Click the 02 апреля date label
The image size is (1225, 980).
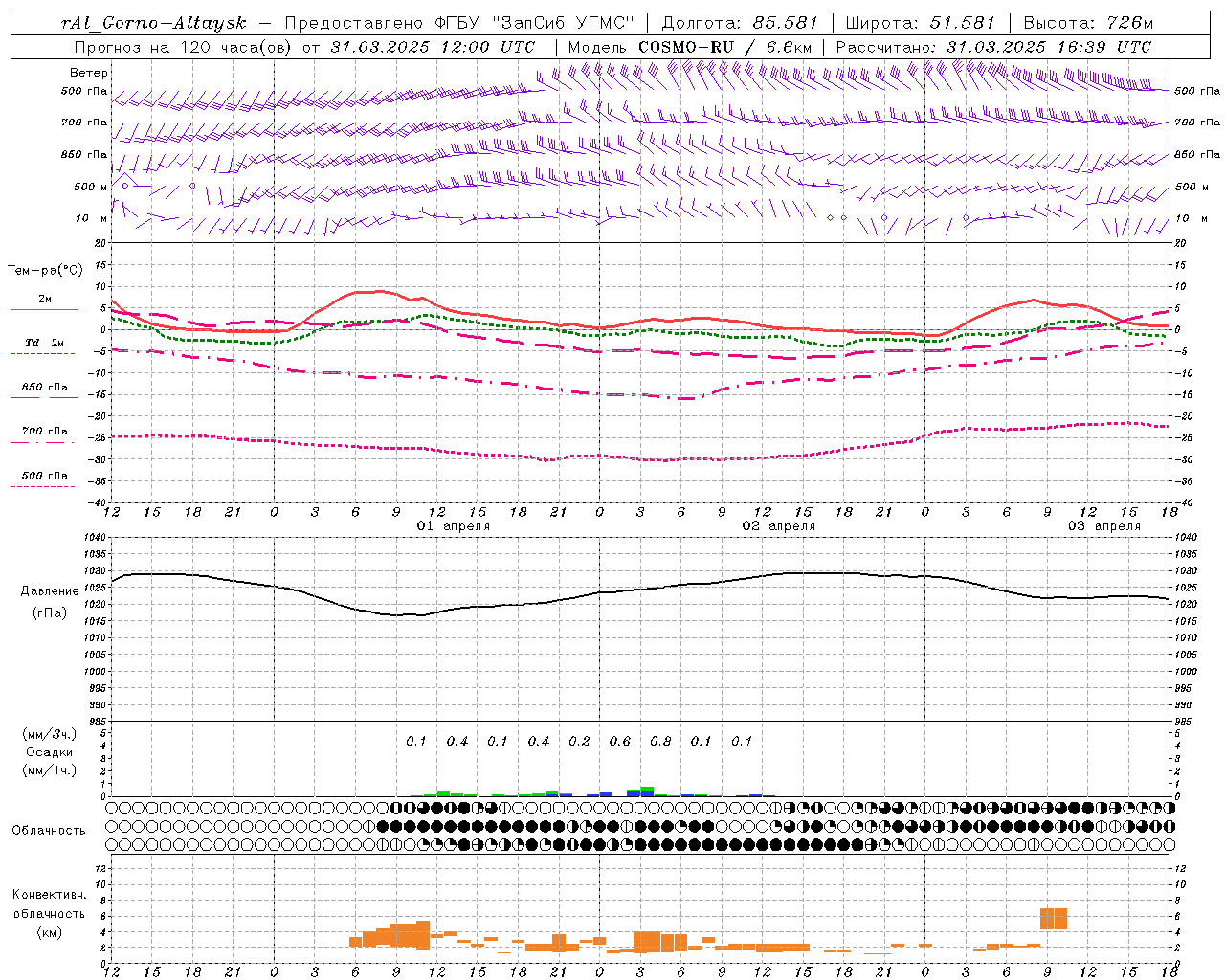click(779, 526)
